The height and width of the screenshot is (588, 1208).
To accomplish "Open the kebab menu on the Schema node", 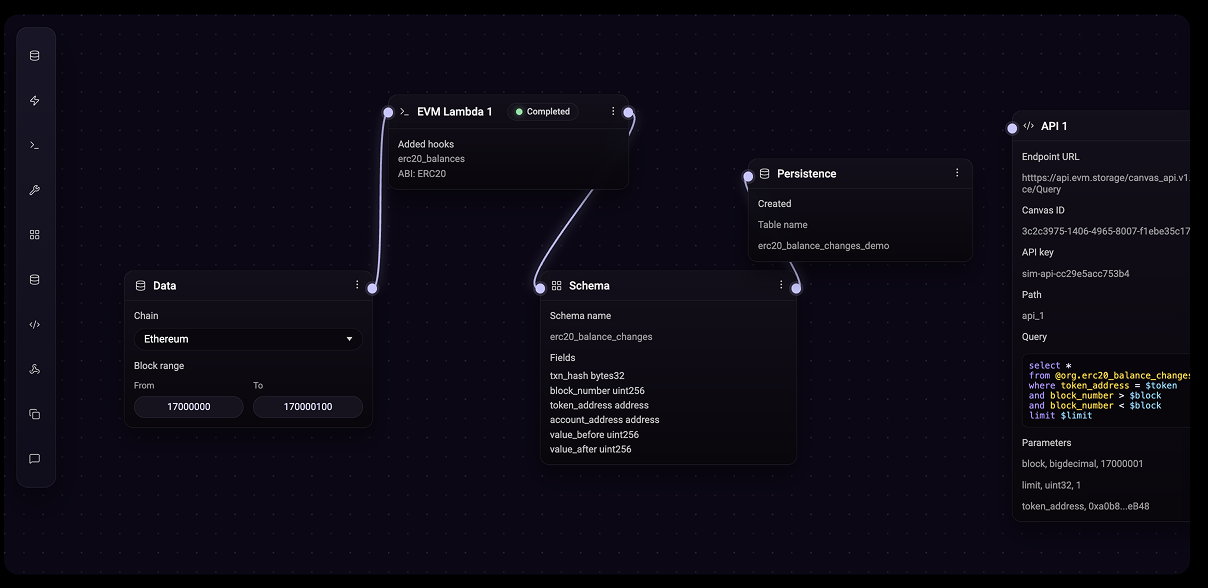I will coord(781,285).
